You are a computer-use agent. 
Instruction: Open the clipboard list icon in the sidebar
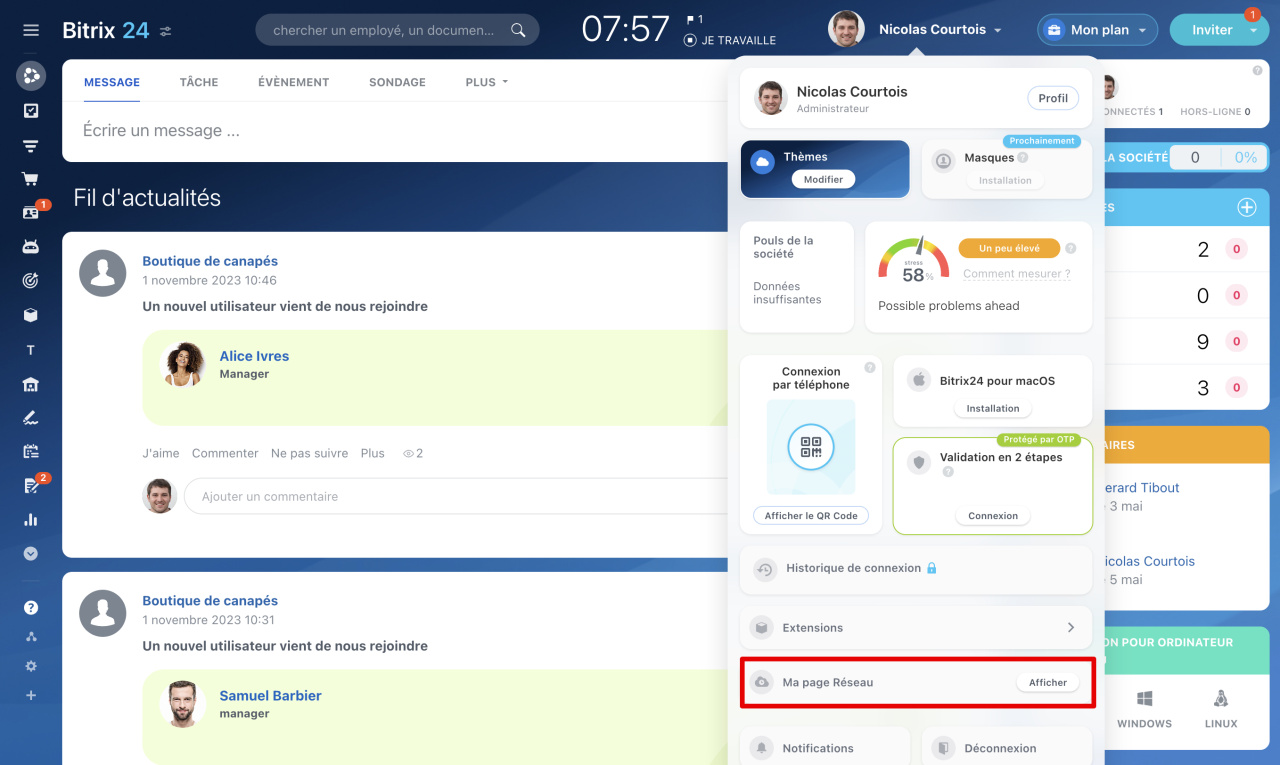[x=31, y=452]
